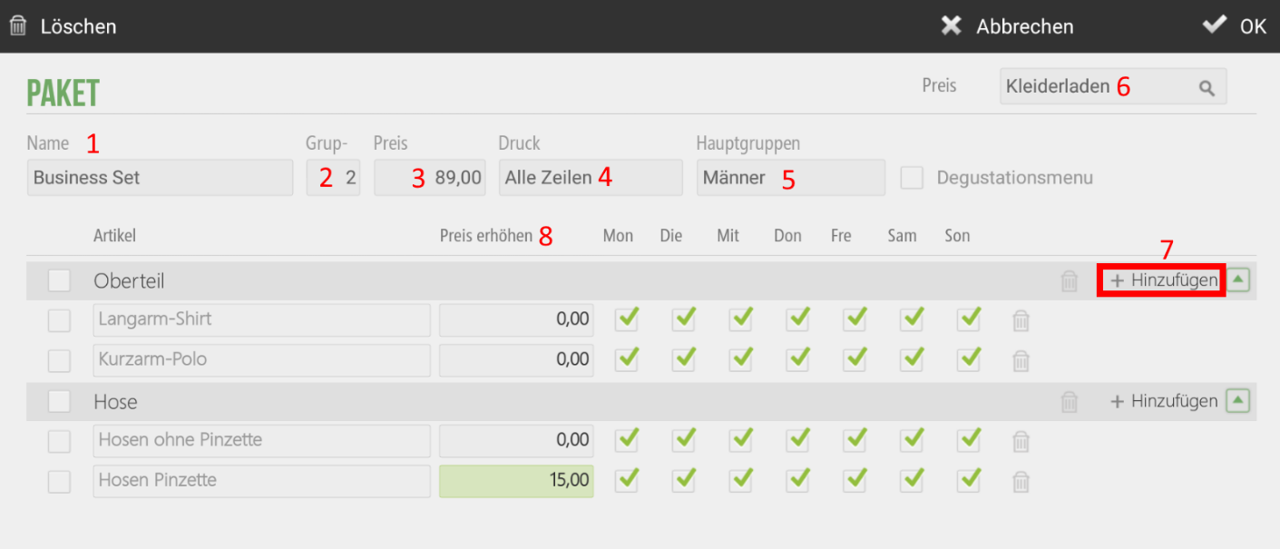The width and height of the screenshot is (1280, 549).
Task: Collapse the Hose group with arrow button
Action: [x=1238, y=401]
